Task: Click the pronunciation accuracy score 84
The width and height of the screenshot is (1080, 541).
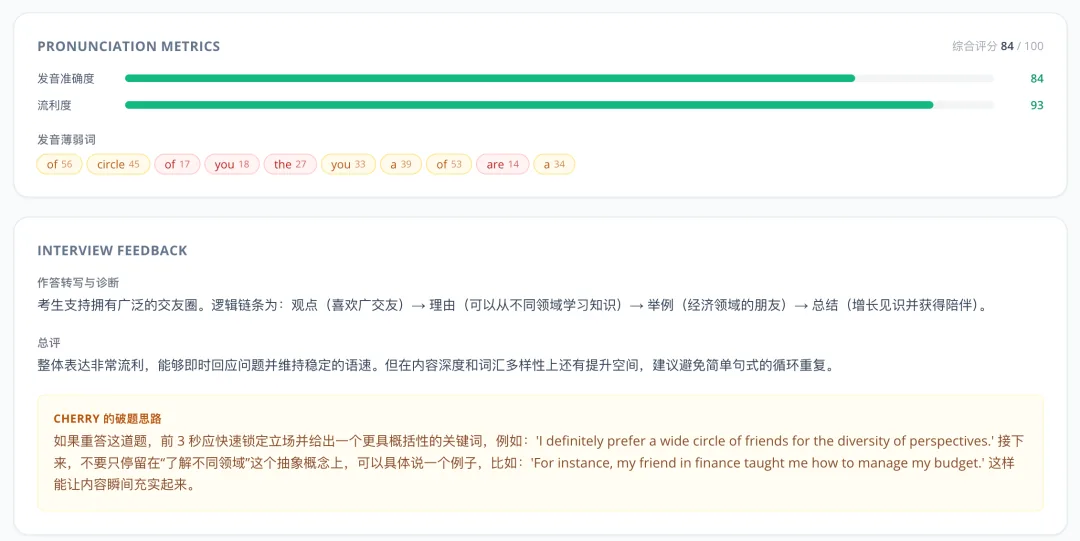Action: [x=1037, y=79]
